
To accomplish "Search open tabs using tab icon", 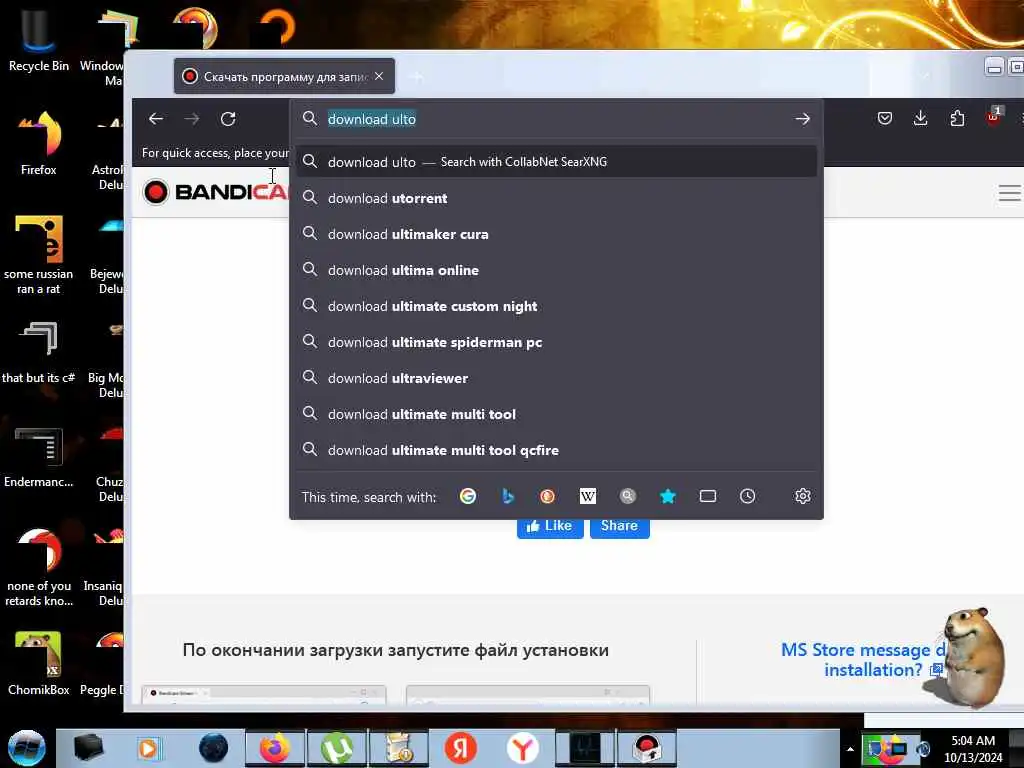I will tap(708, 496).
